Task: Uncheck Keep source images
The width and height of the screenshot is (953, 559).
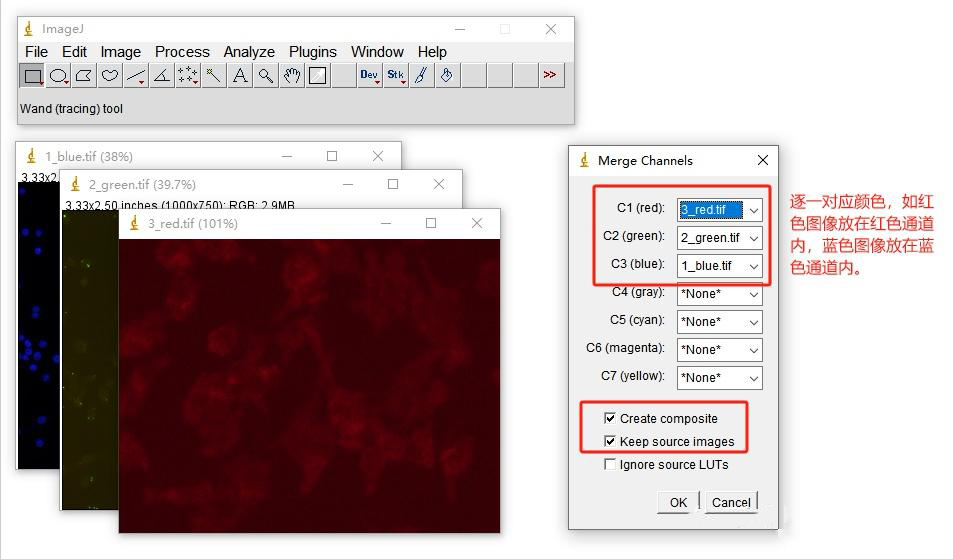Action: pos(610,441)
